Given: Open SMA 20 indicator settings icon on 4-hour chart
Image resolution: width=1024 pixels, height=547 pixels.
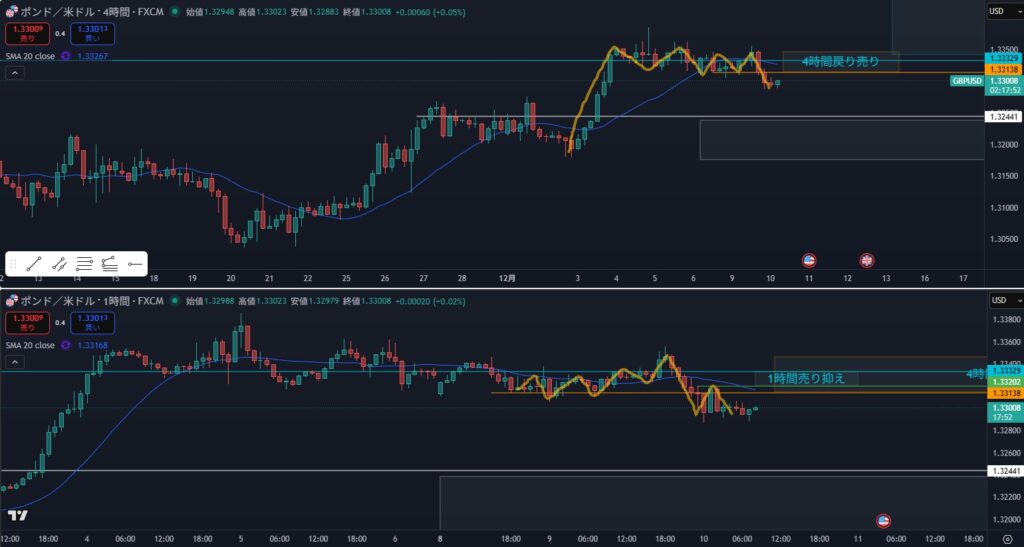Looking at the screenshot, I should coord(66,56).
